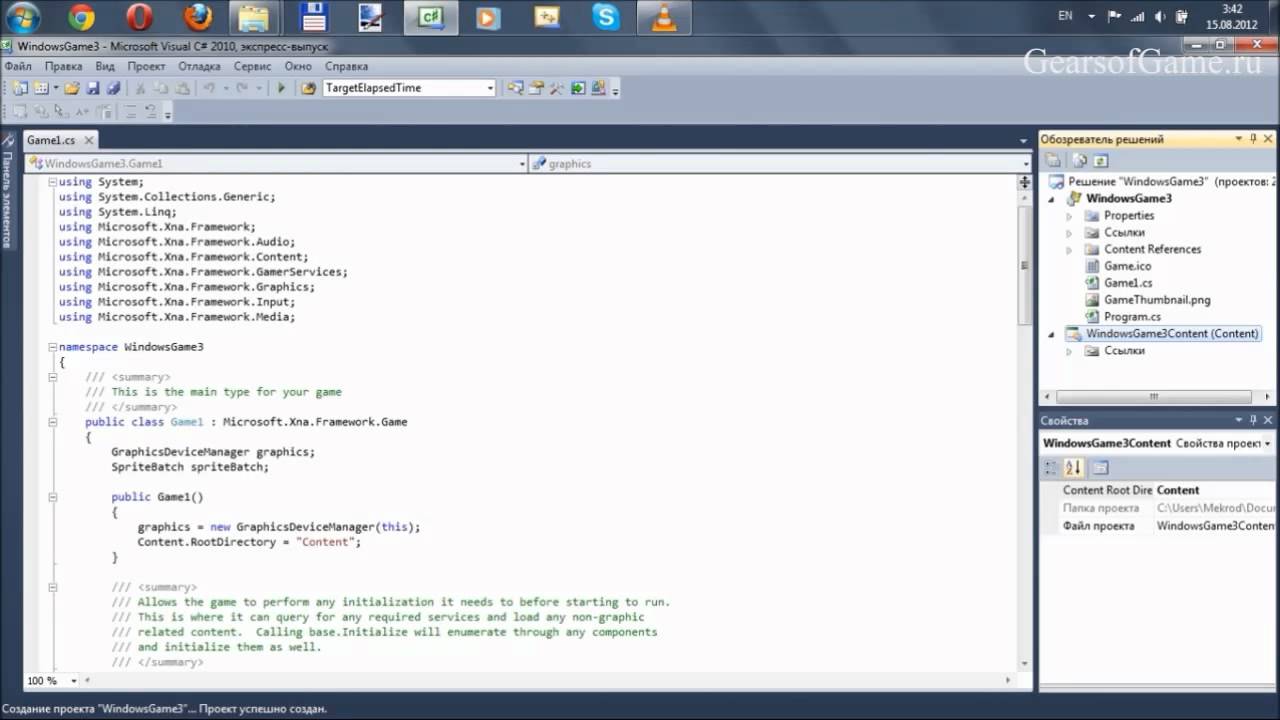1280x720 pixels.
Task: Open Google Chrome from the taskbar
Action: [x=81, y=17]
